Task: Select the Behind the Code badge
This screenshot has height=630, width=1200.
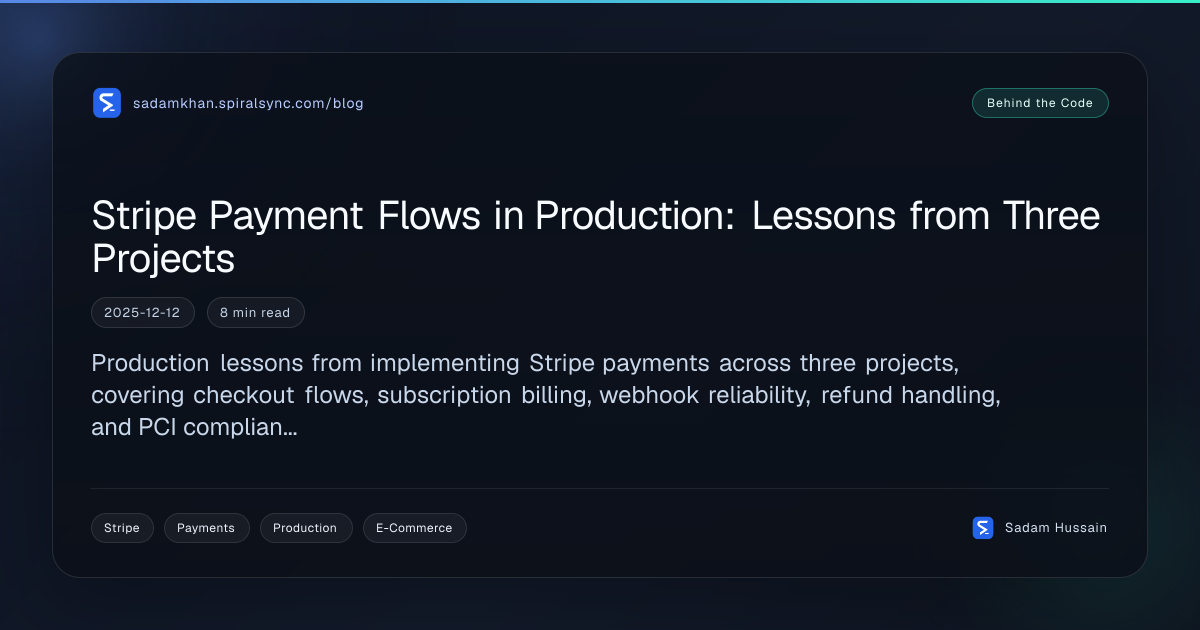Action: pyautogui.click(x=1040, y=103)
